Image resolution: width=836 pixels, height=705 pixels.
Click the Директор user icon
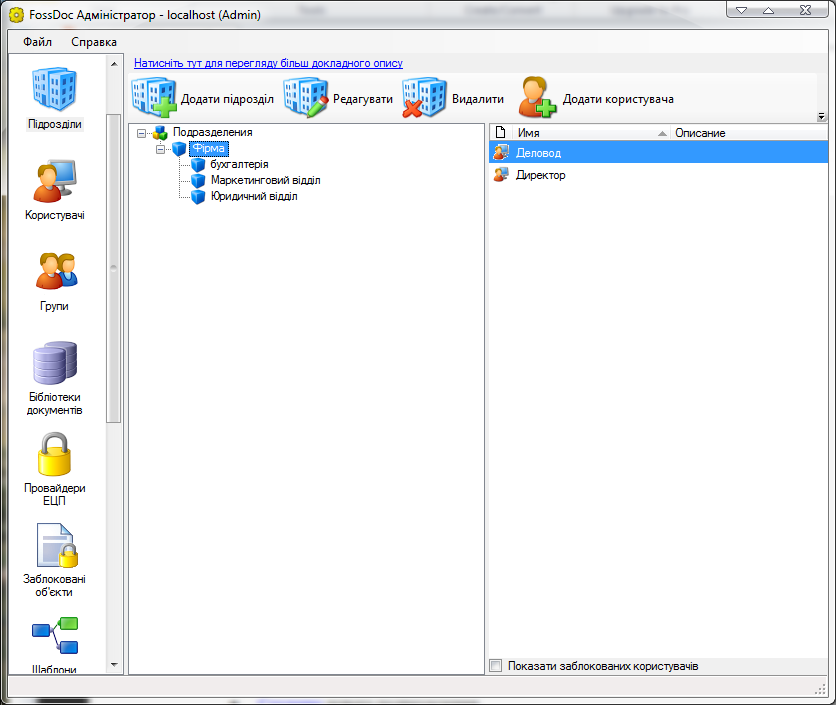[501, 174]
